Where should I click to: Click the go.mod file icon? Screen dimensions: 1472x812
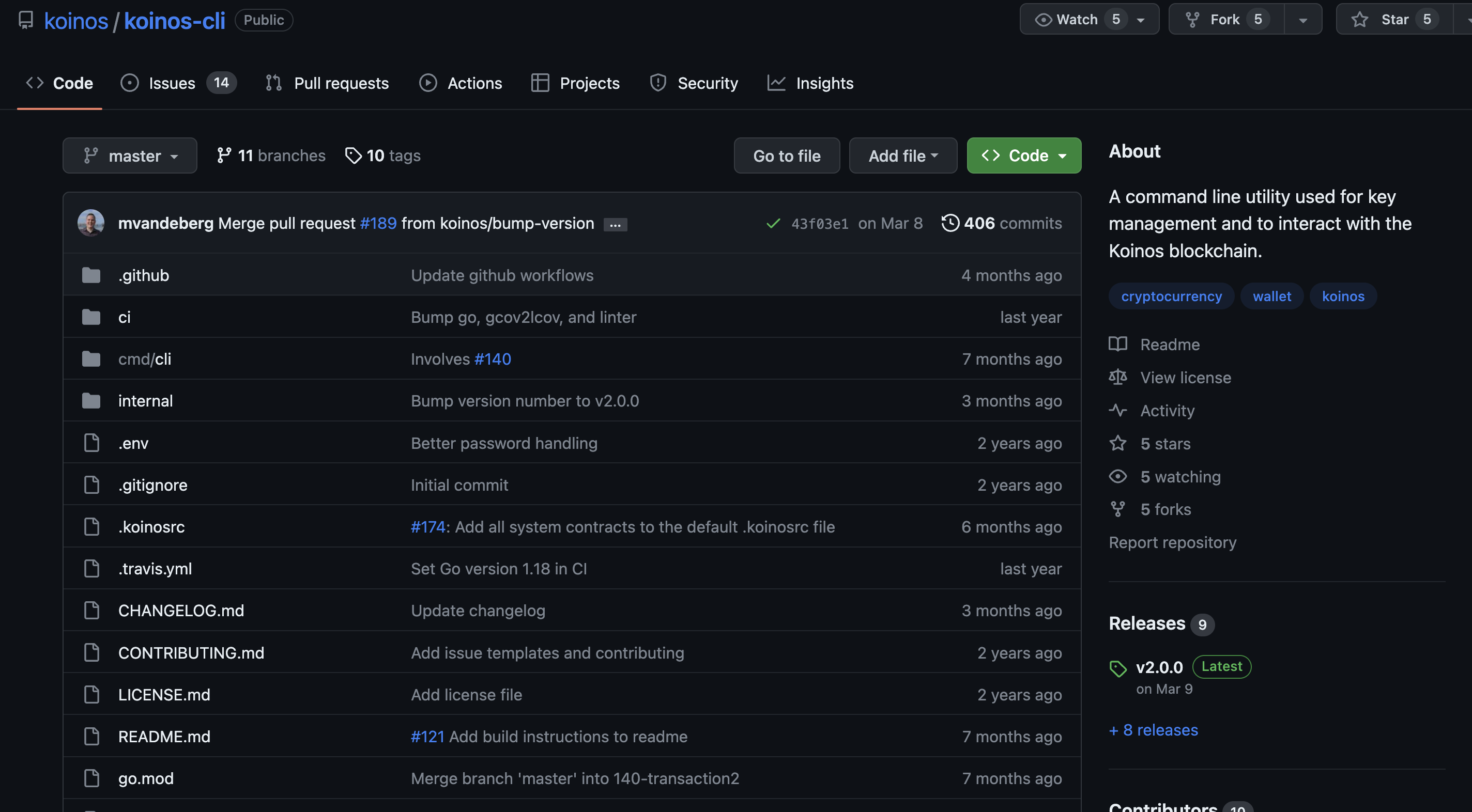pos(91,778)
